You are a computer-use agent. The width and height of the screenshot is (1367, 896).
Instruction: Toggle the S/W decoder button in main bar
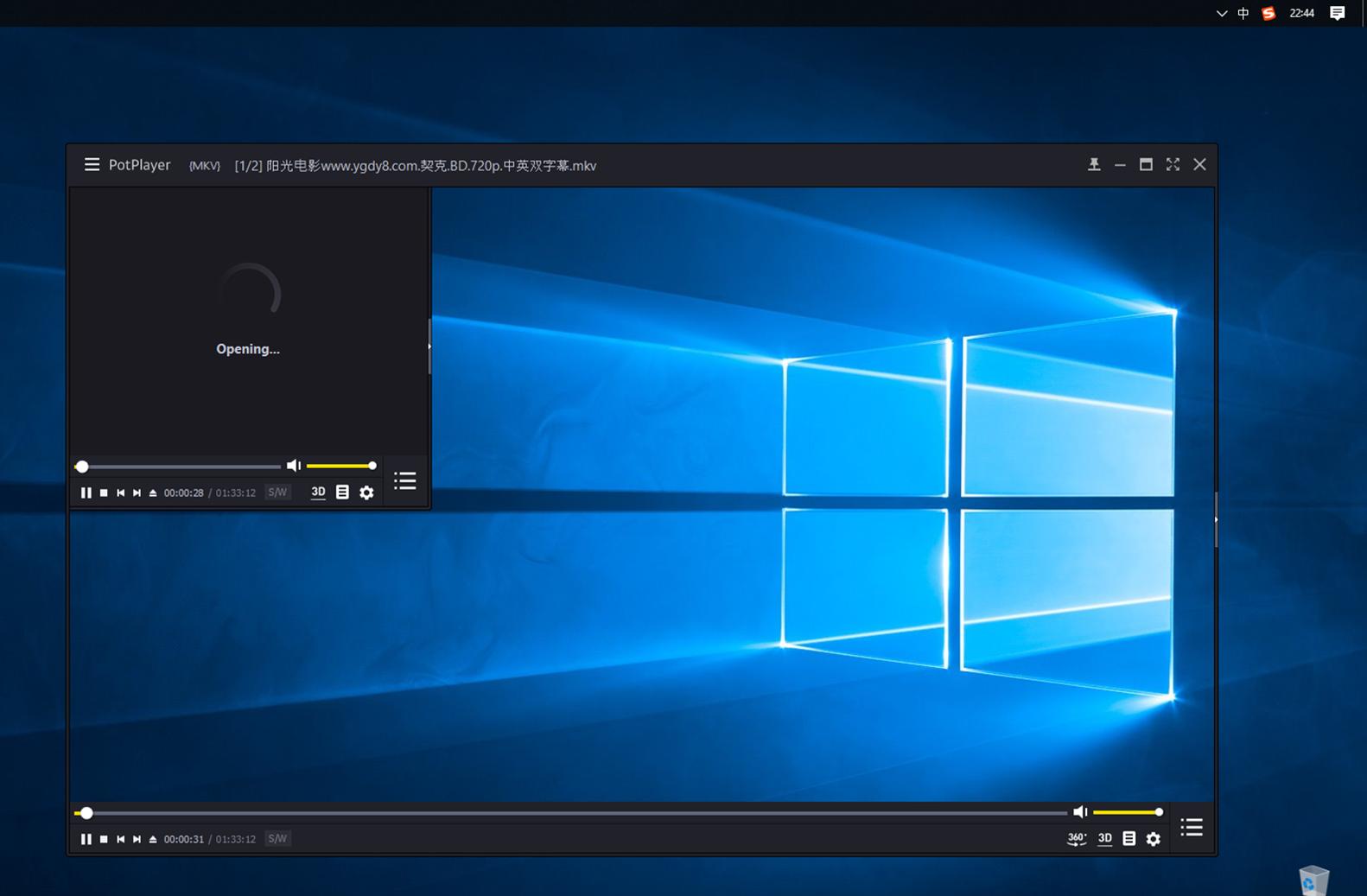coord(277,838)
